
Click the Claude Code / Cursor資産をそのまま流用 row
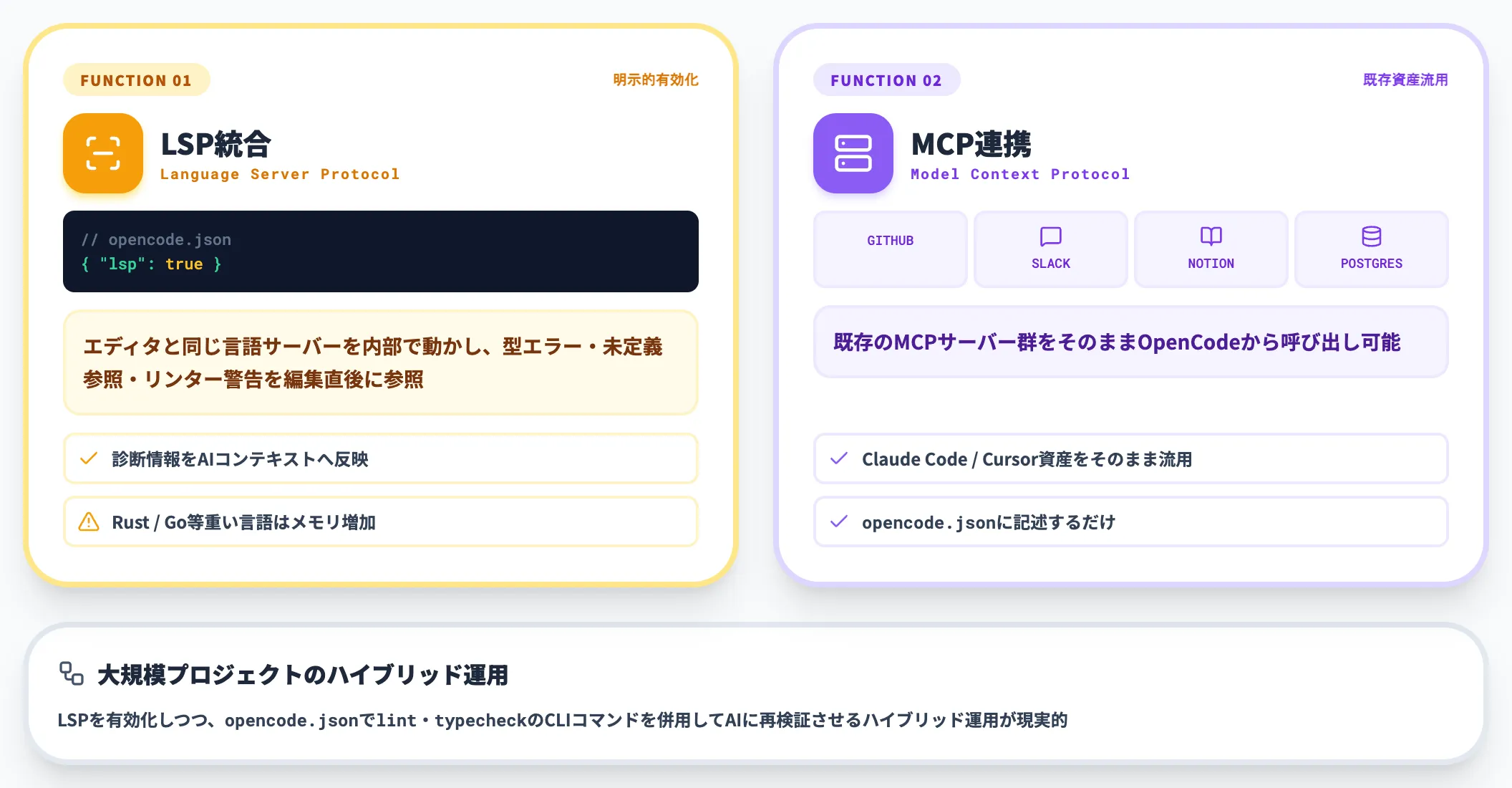[x=1131, y=458]
